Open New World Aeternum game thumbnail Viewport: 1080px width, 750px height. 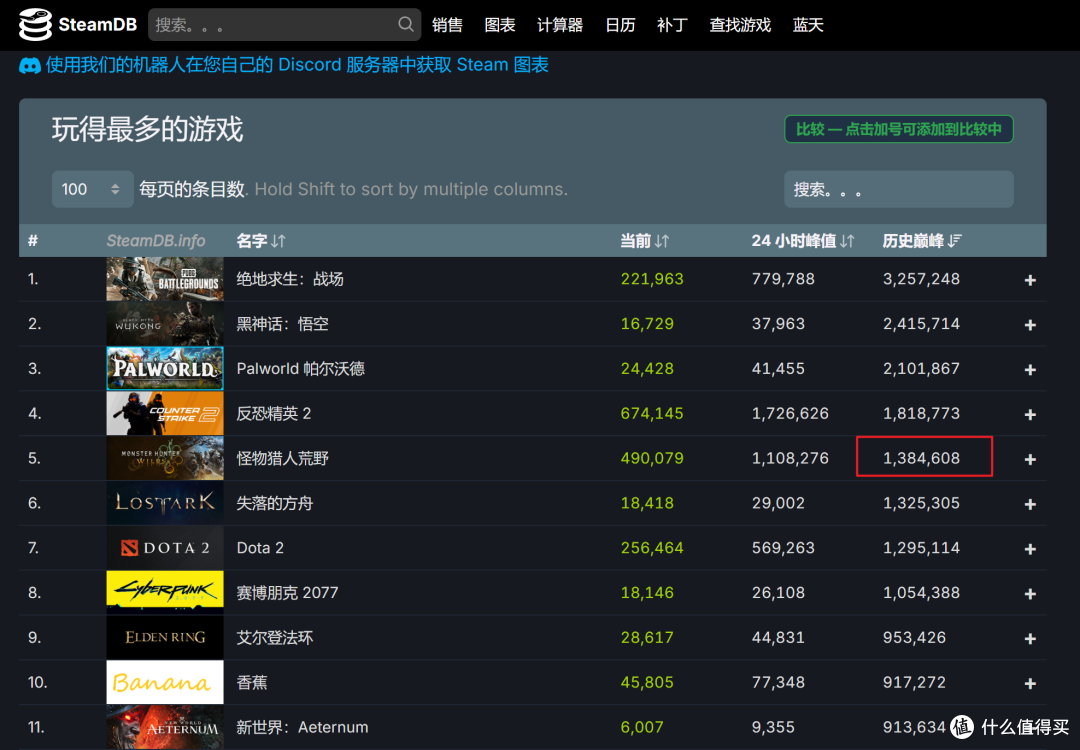point(165,727)
